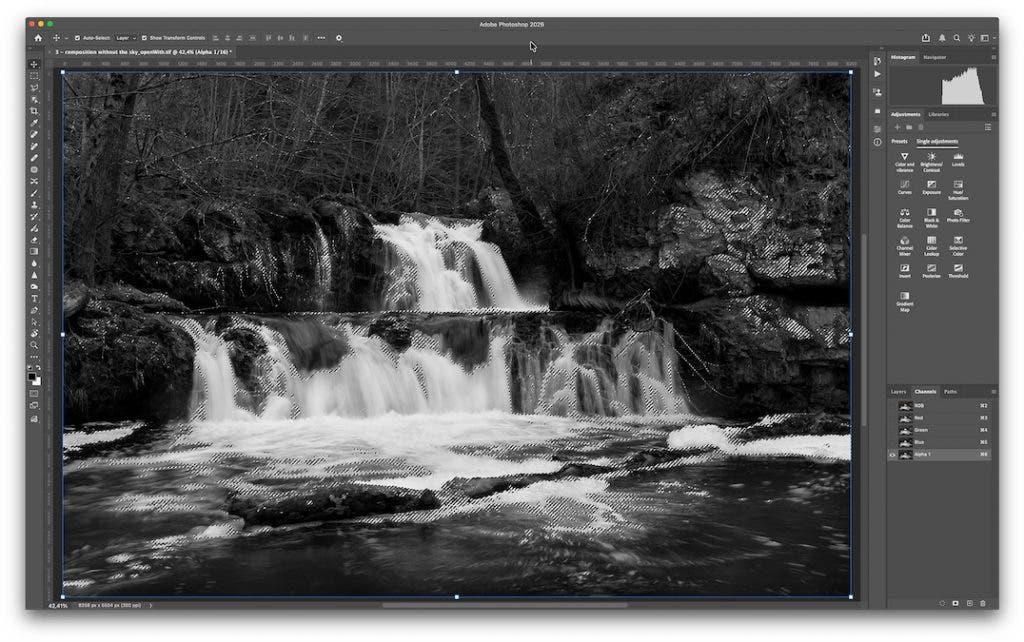
Task: Add a Brightness/Contrast adjustment
Action: point(931,161)
